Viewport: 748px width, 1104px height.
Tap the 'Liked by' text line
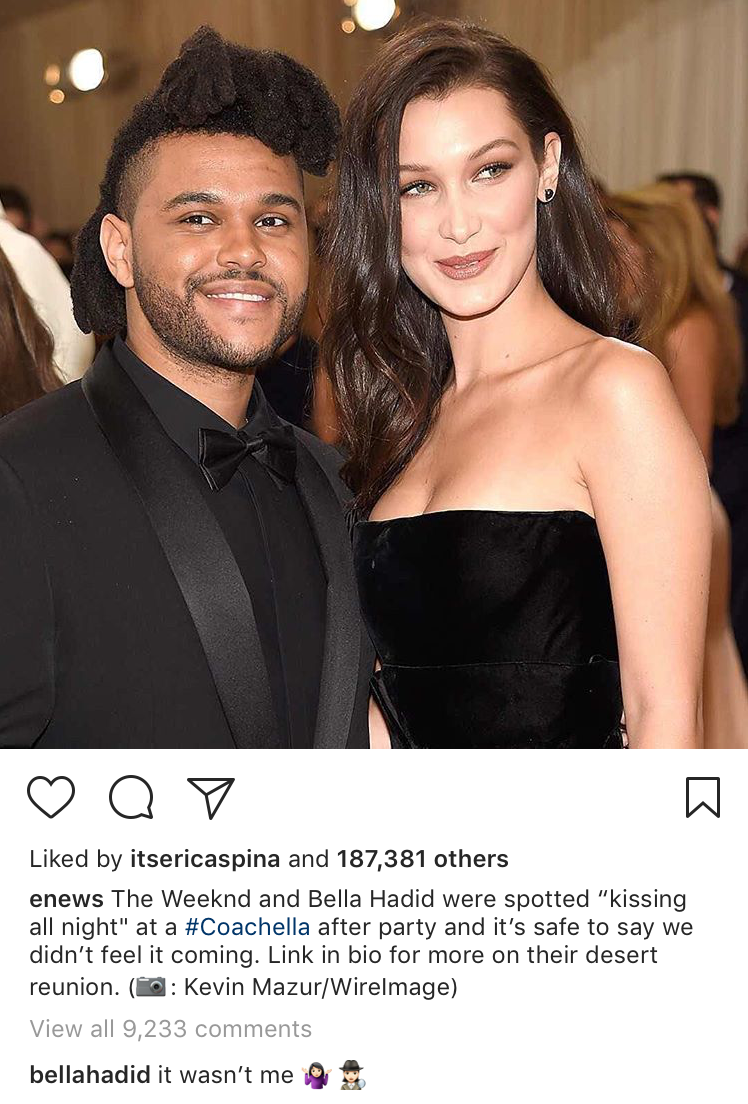click(268, 859)
